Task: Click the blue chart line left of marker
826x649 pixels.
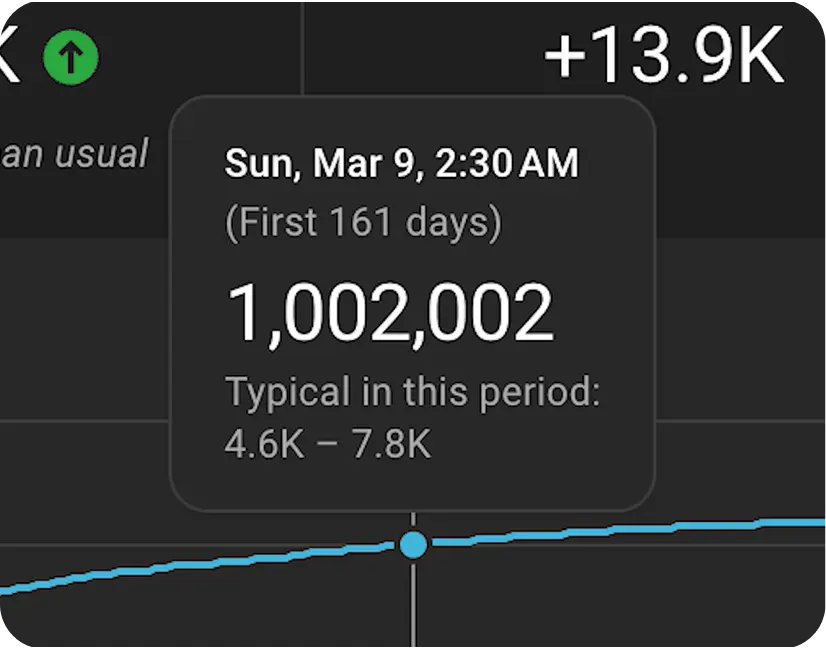Action: pyautogui.click(x=200, y=563)
